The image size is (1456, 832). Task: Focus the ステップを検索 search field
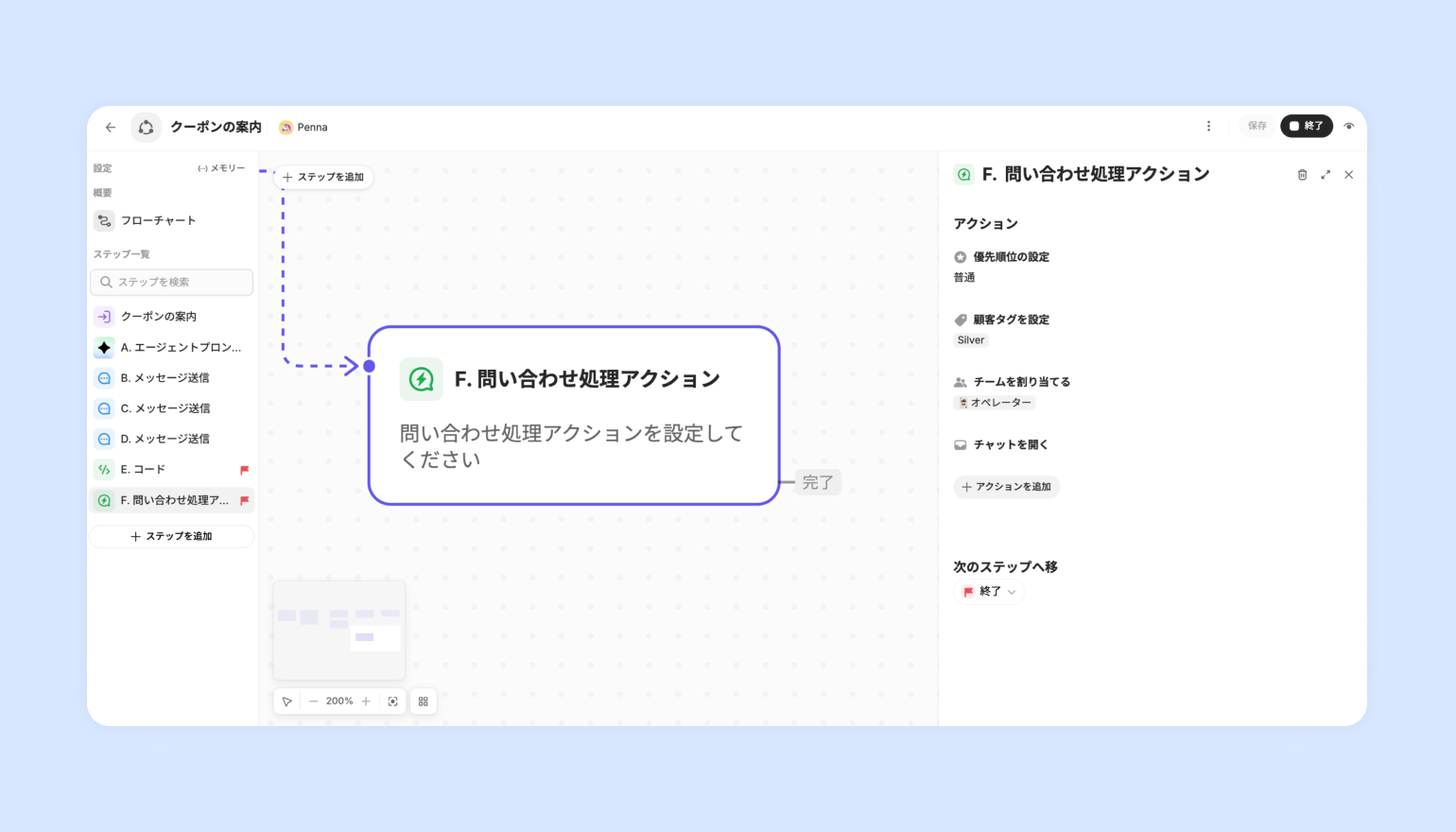(172, 282)
